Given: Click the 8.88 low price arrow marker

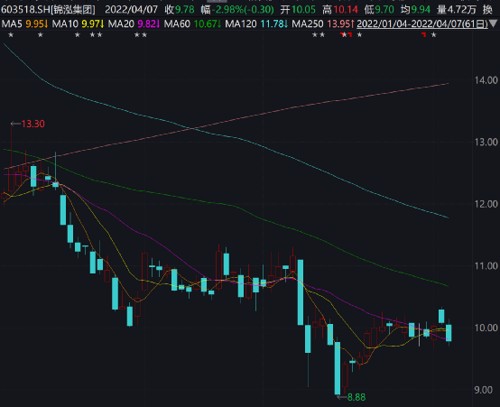Looking at the screenshot, I should [351, 397].
